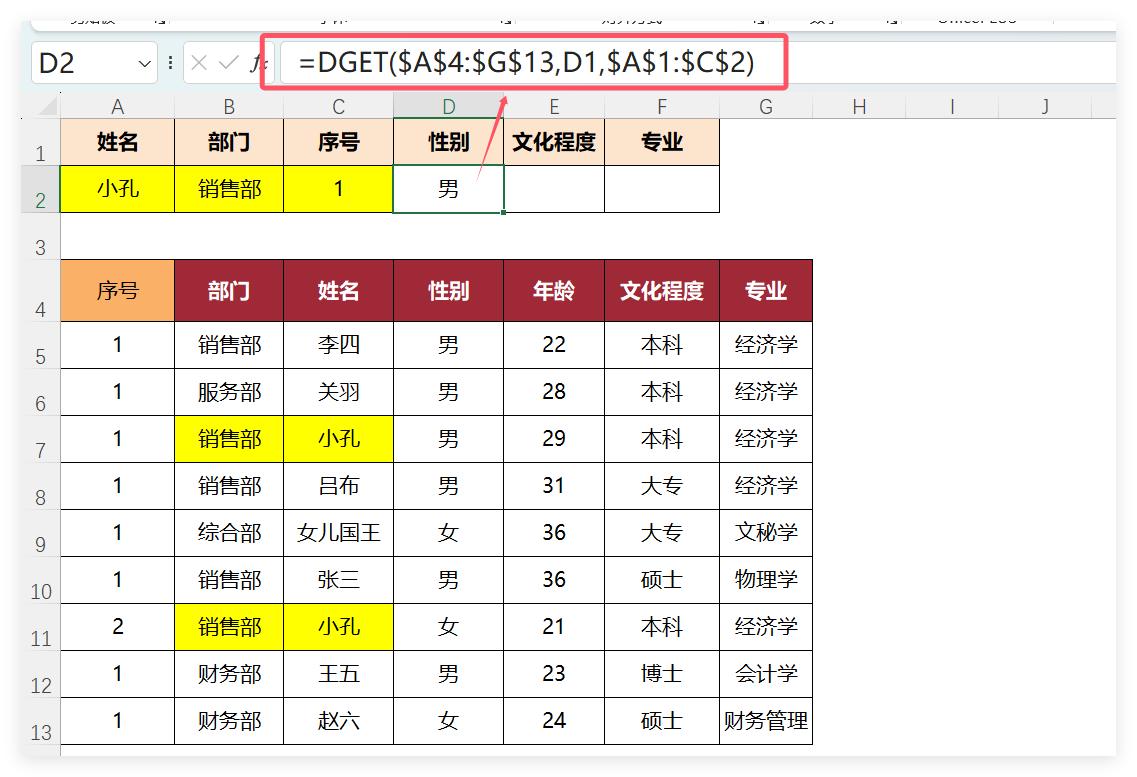
Task: Click the cell with 王五
Action: 339,674
